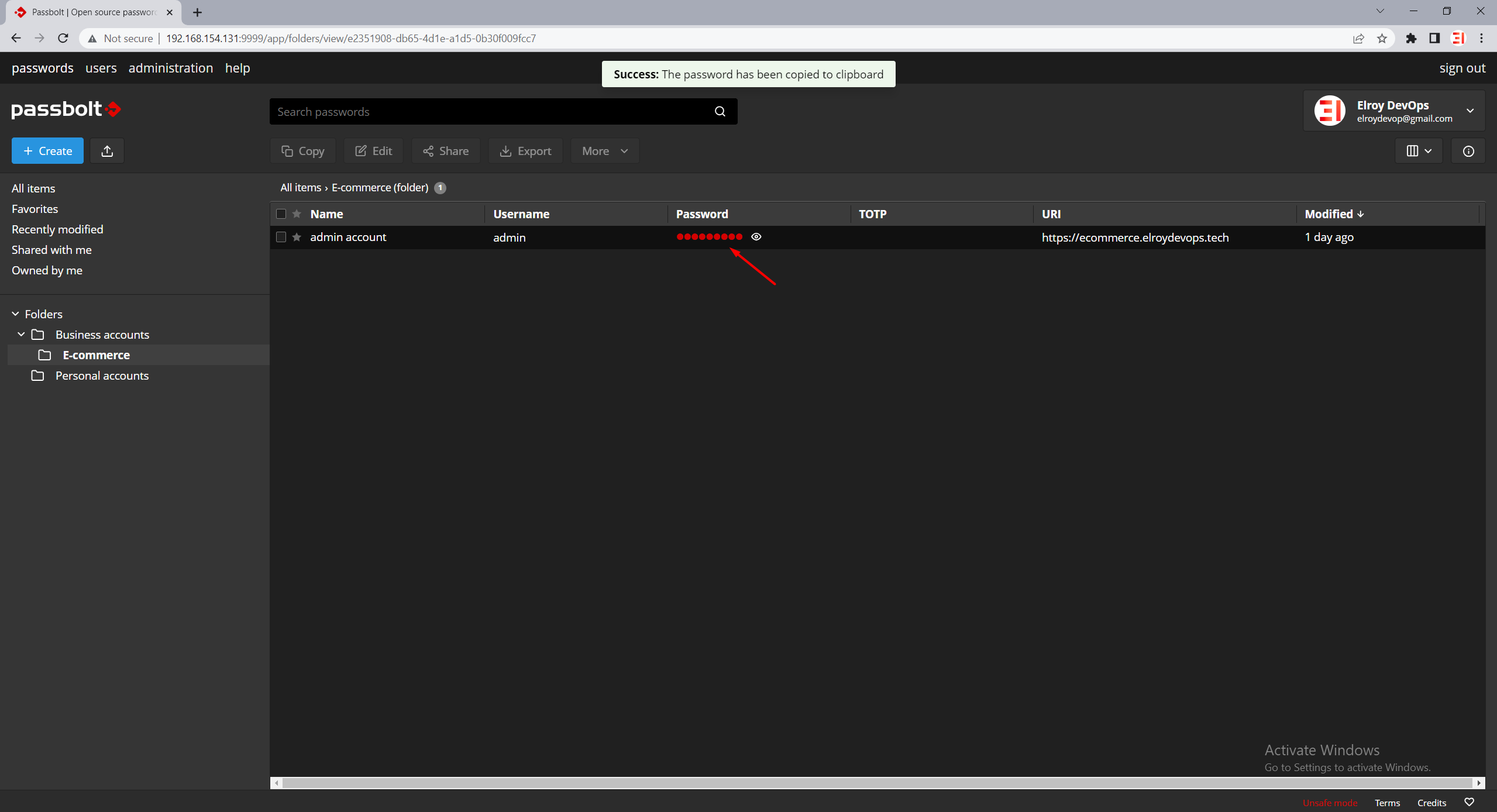
Task: Collapse the Folders section chevron
Action: click(16, 314)
